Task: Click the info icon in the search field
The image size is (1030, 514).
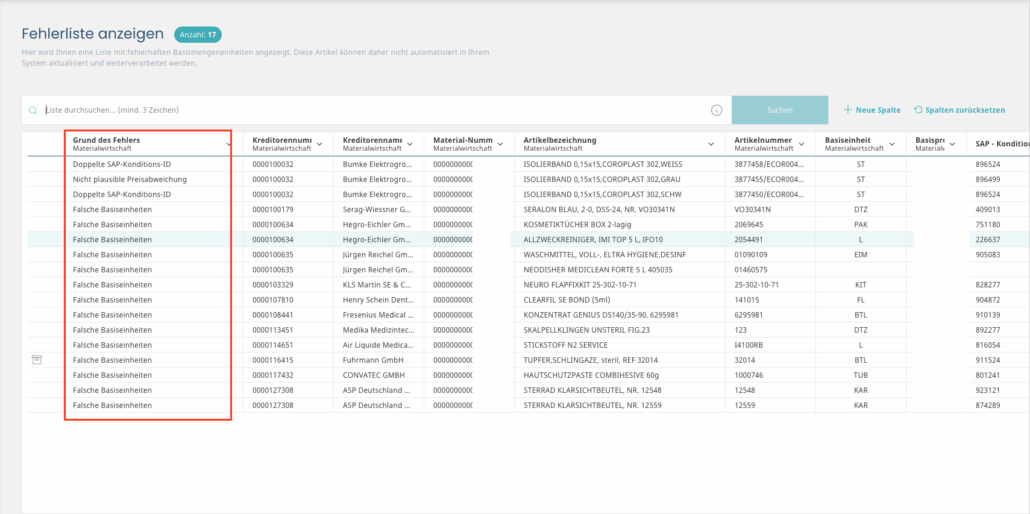Action: click(716, 110)
